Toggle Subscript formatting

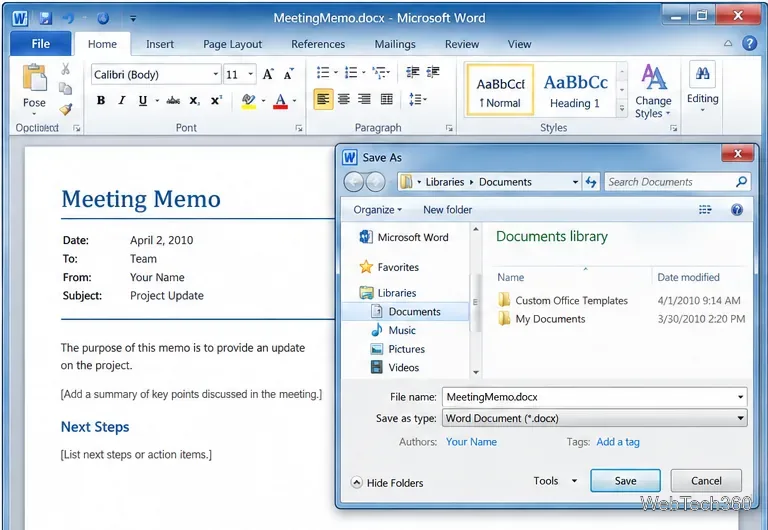194,101
